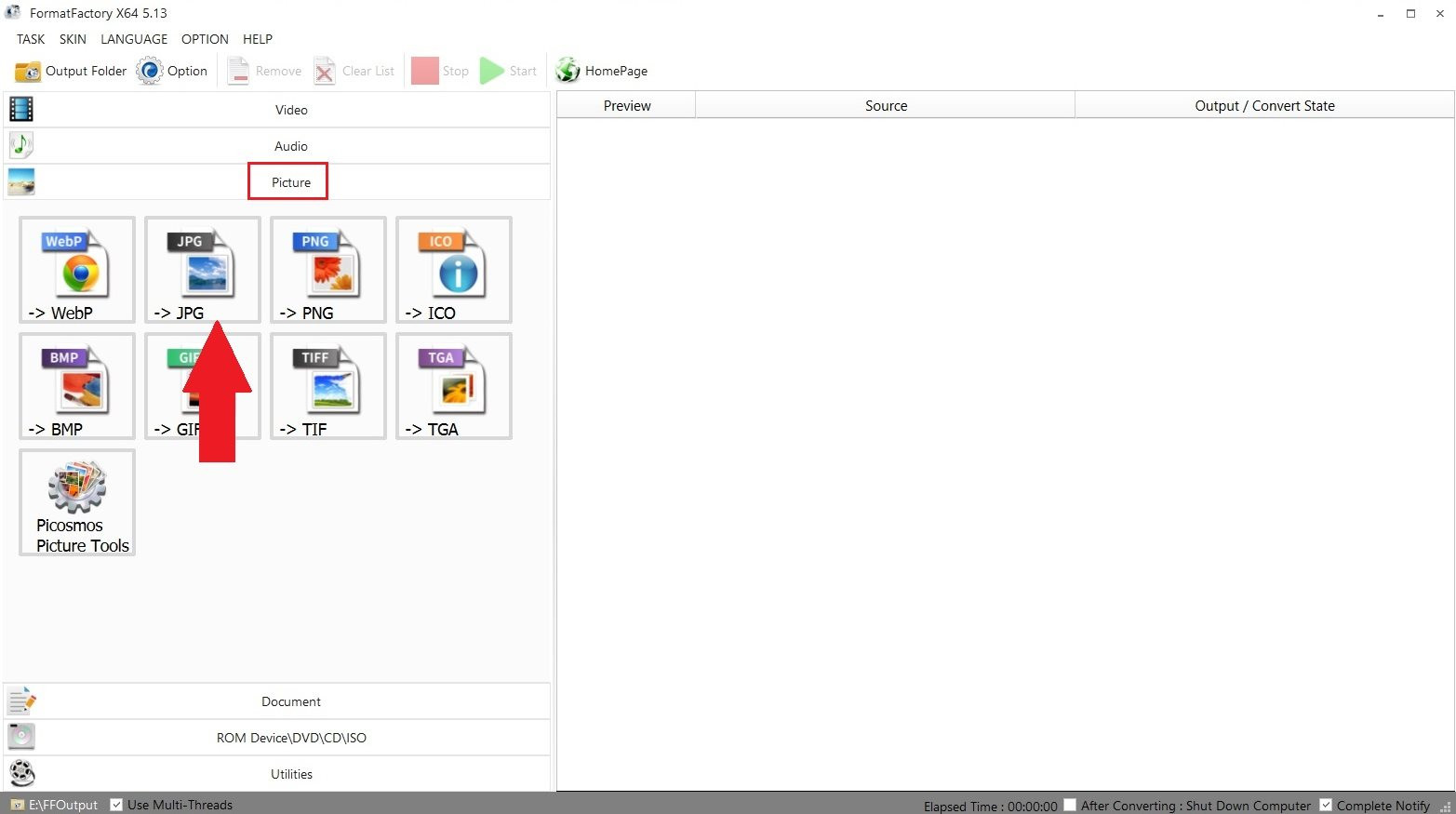
Task: Open the SKIN menu
Action: click(73, 39)
